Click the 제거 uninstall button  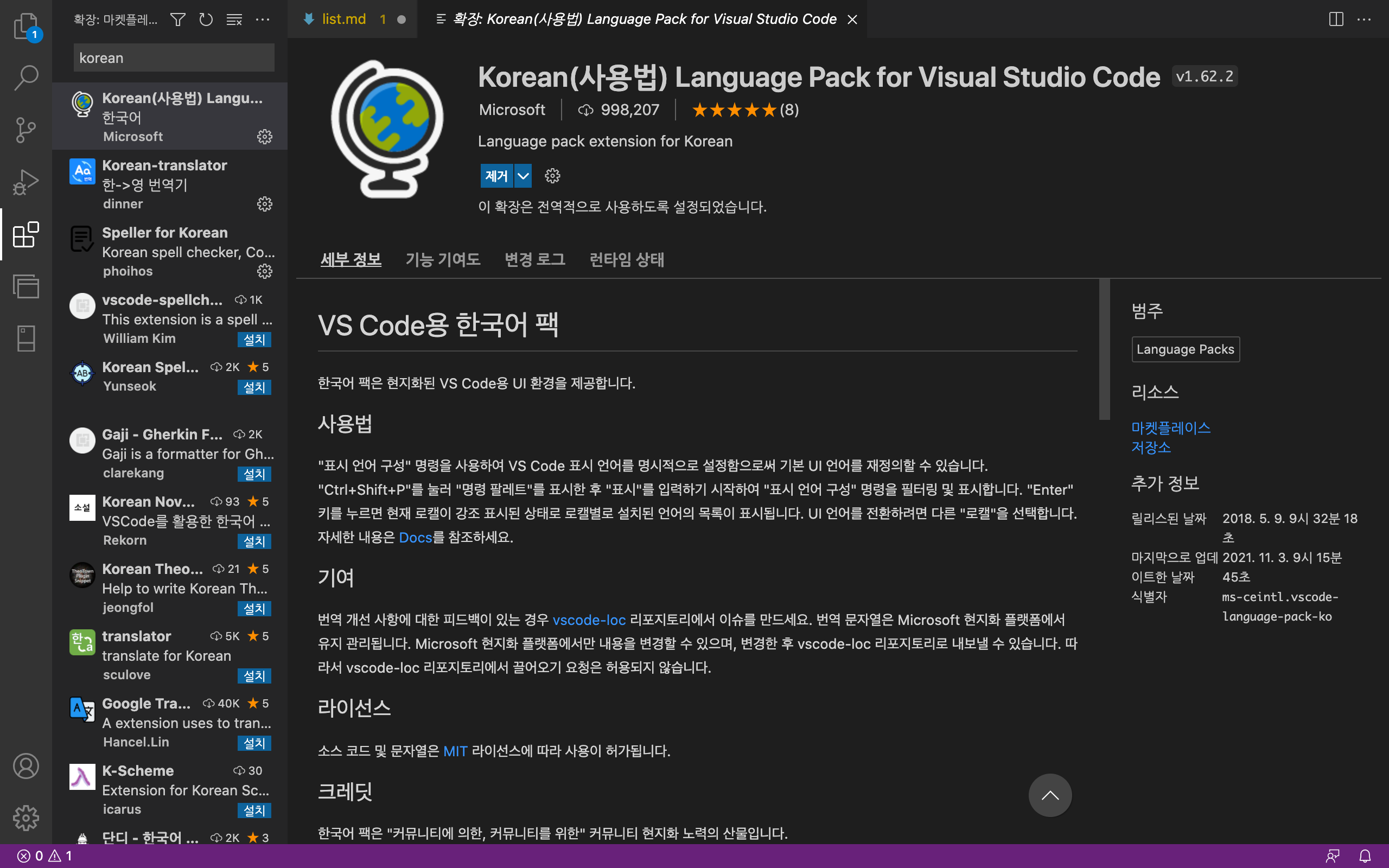pos(496,176)
